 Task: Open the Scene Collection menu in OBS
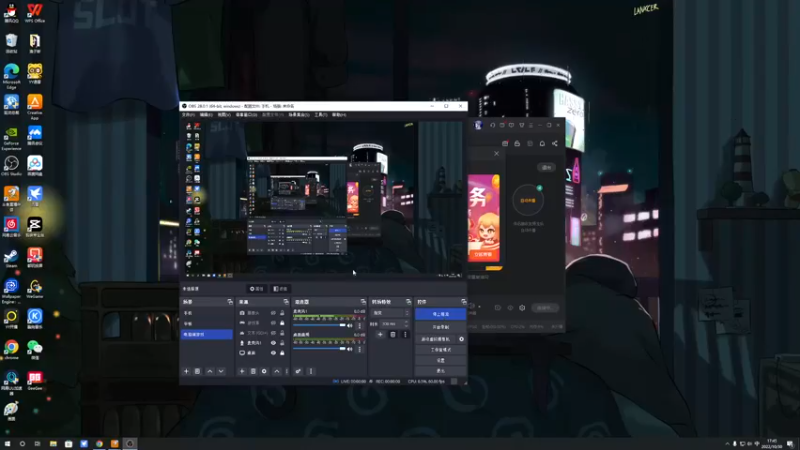coord(299,115)
